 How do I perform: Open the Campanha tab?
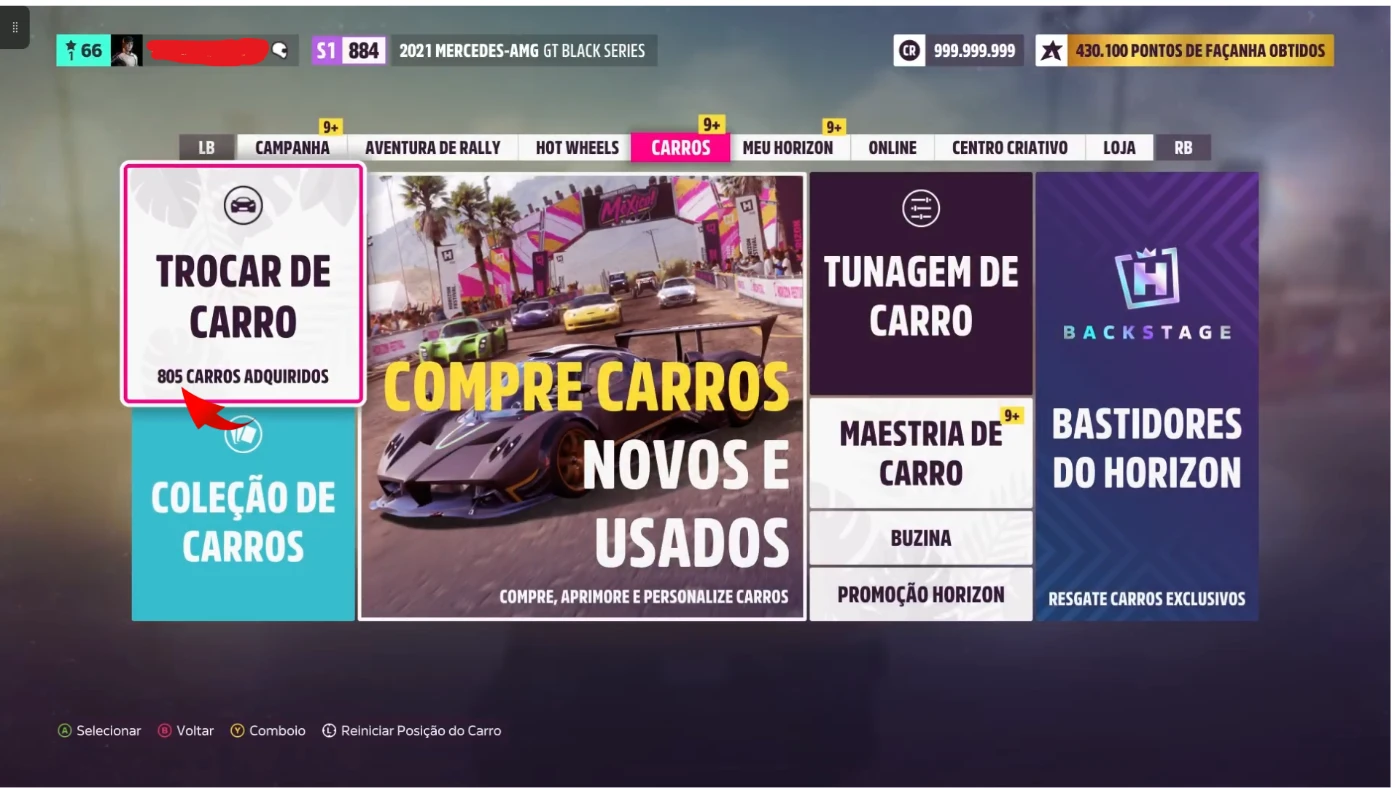click(292, 148)
